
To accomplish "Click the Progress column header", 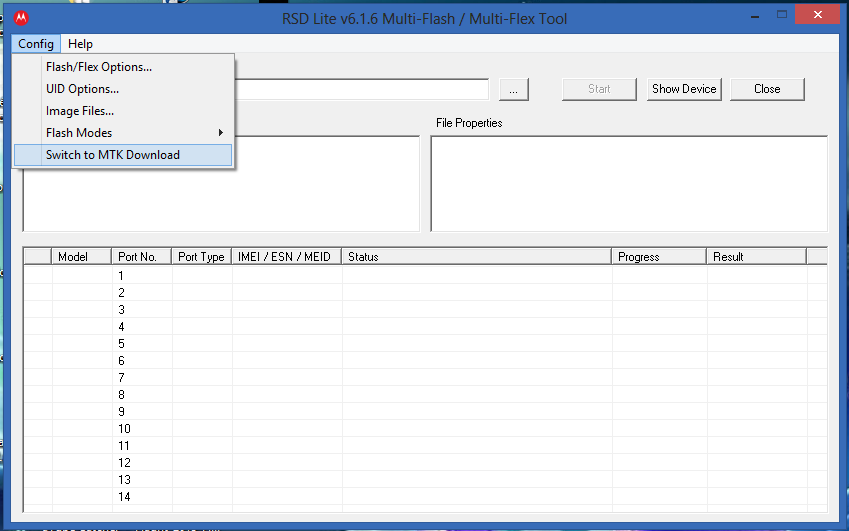I will pos(659,257).
